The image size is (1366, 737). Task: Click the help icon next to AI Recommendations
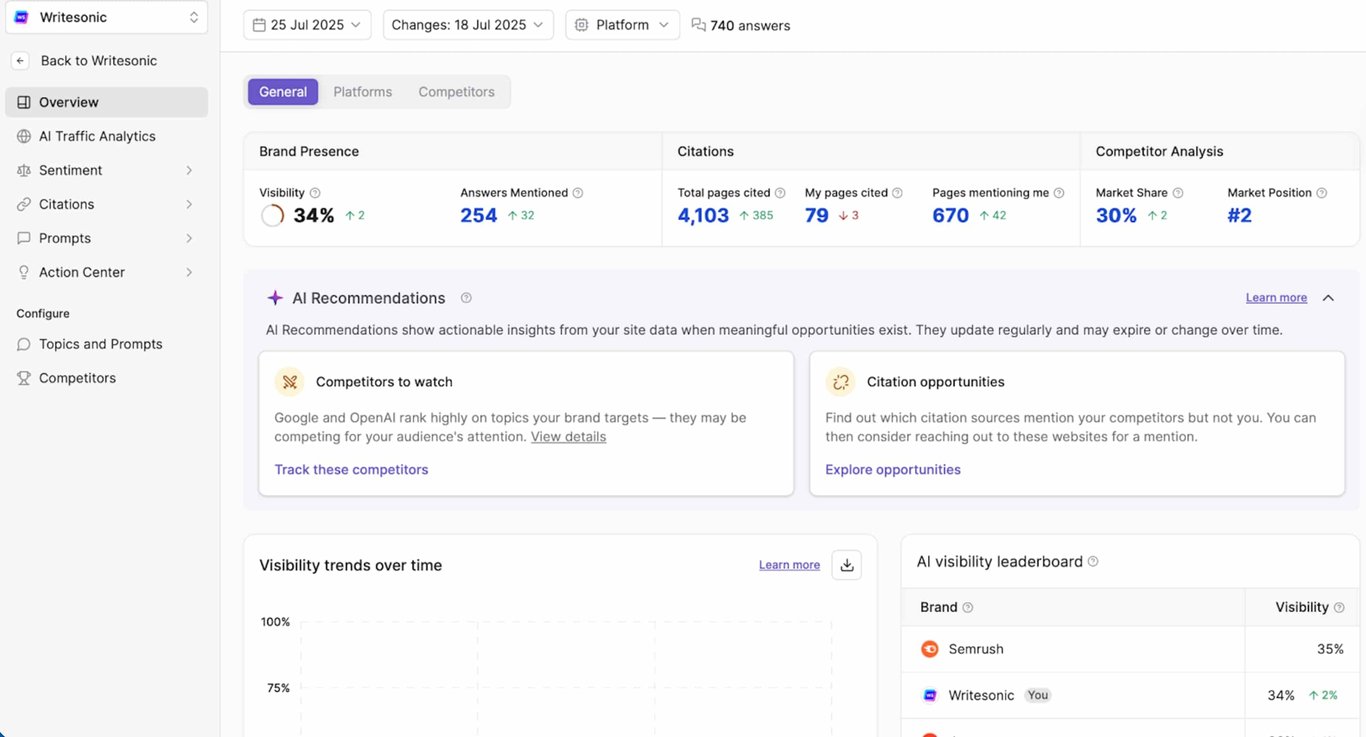coord(466,298)
